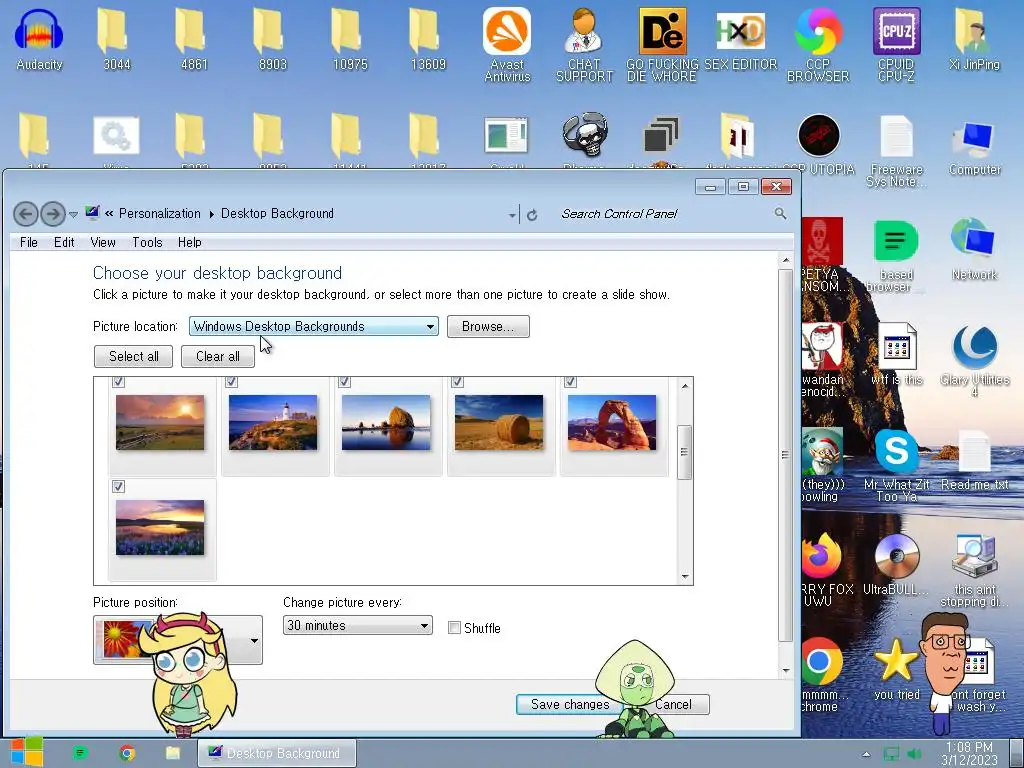The image size is (1024, 768).
Task: Open the folder named 10975
Action: tap(350, 39)
